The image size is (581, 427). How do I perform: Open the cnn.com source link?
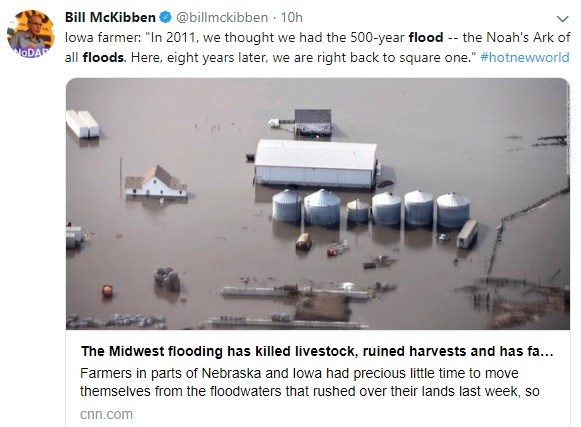click(x=106, y=414)
